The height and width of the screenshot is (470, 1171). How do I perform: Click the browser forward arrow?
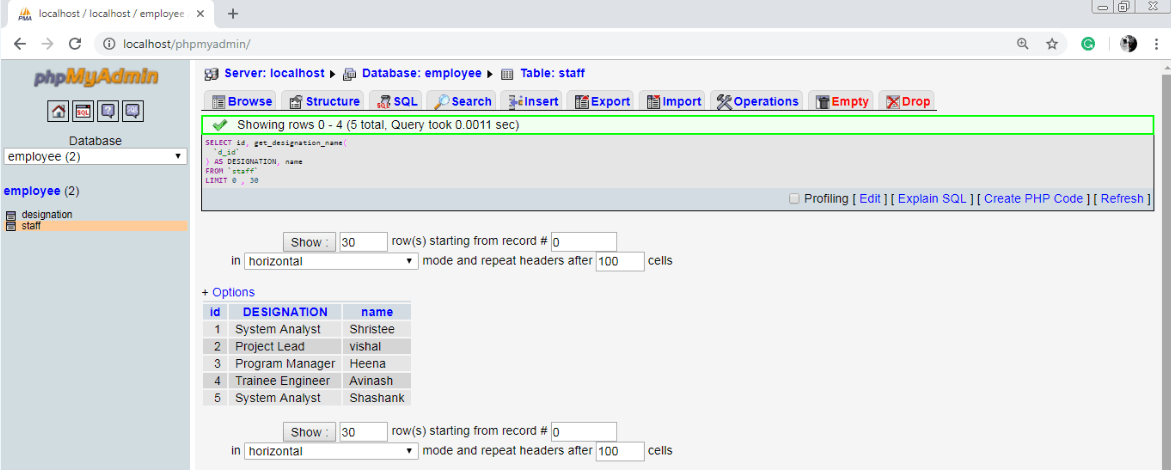[x=47, y=44]
